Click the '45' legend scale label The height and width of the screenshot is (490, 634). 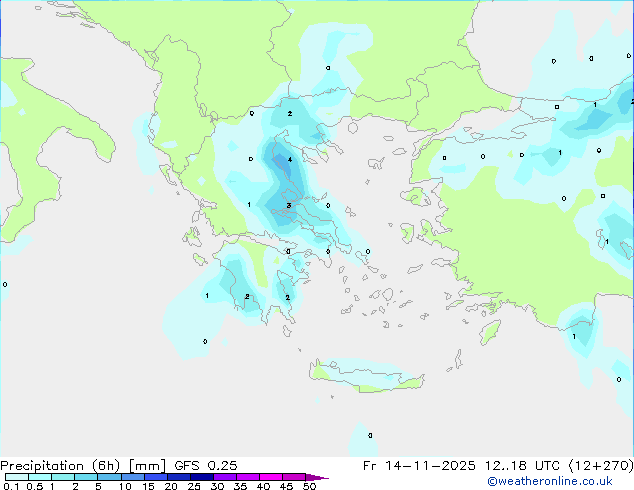(x=286, y=486)
